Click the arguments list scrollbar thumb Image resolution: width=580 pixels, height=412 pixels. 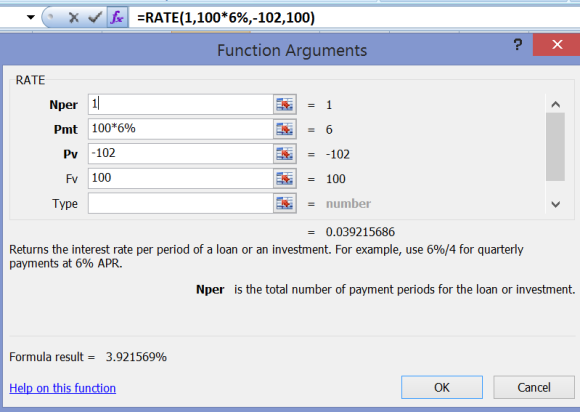[x=555, y=147]
